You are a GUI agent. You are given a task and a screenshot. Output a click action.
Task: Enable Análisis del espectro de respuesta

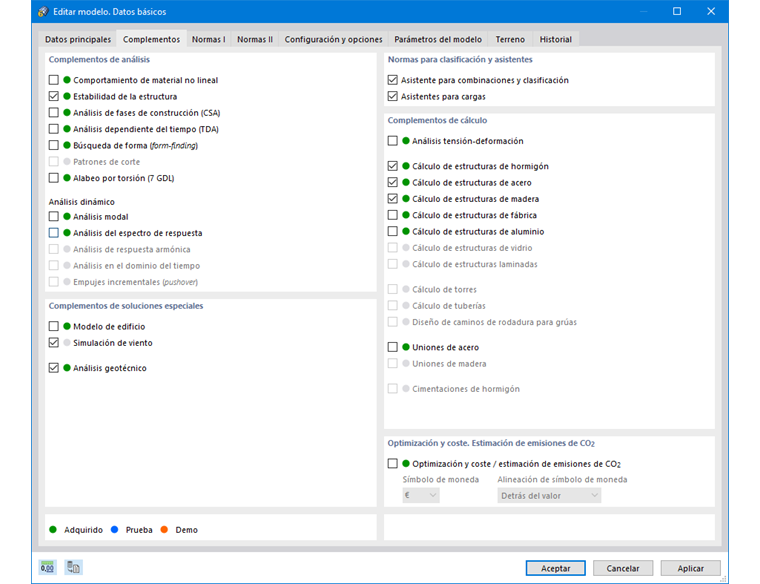tap(54, 233)
